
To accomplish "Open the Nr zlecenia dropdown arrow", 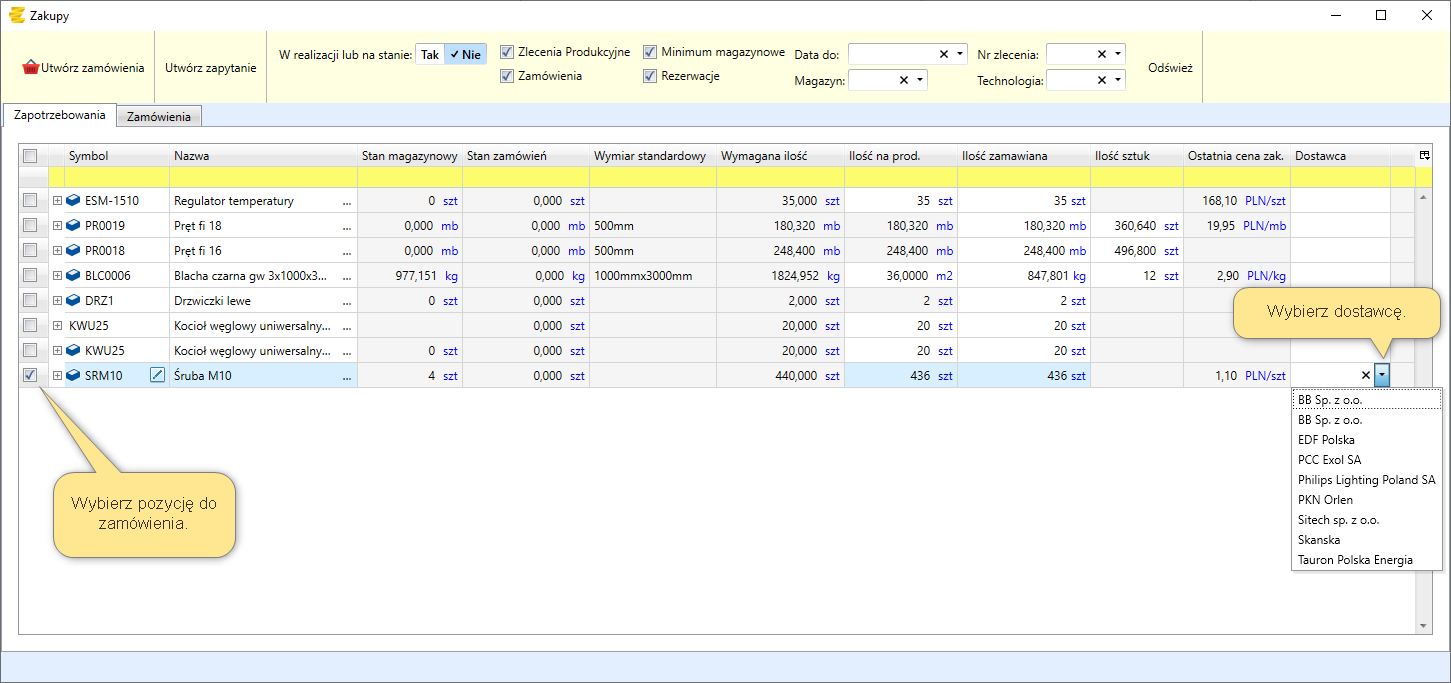I will [1117, 54].
